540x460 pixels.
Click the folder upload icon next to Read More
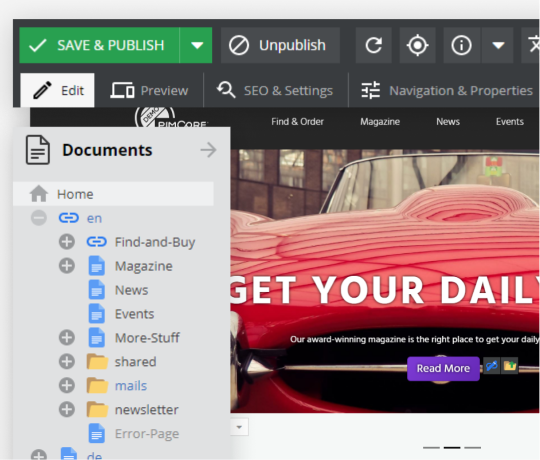click(x=510, y=366)
